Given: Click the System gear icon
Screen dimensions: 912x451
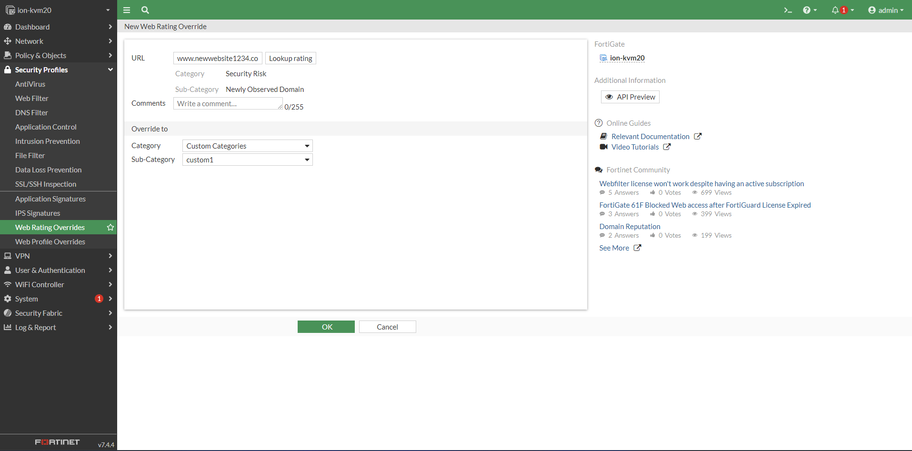Looking at the screenshot, I should pos(8,299).
